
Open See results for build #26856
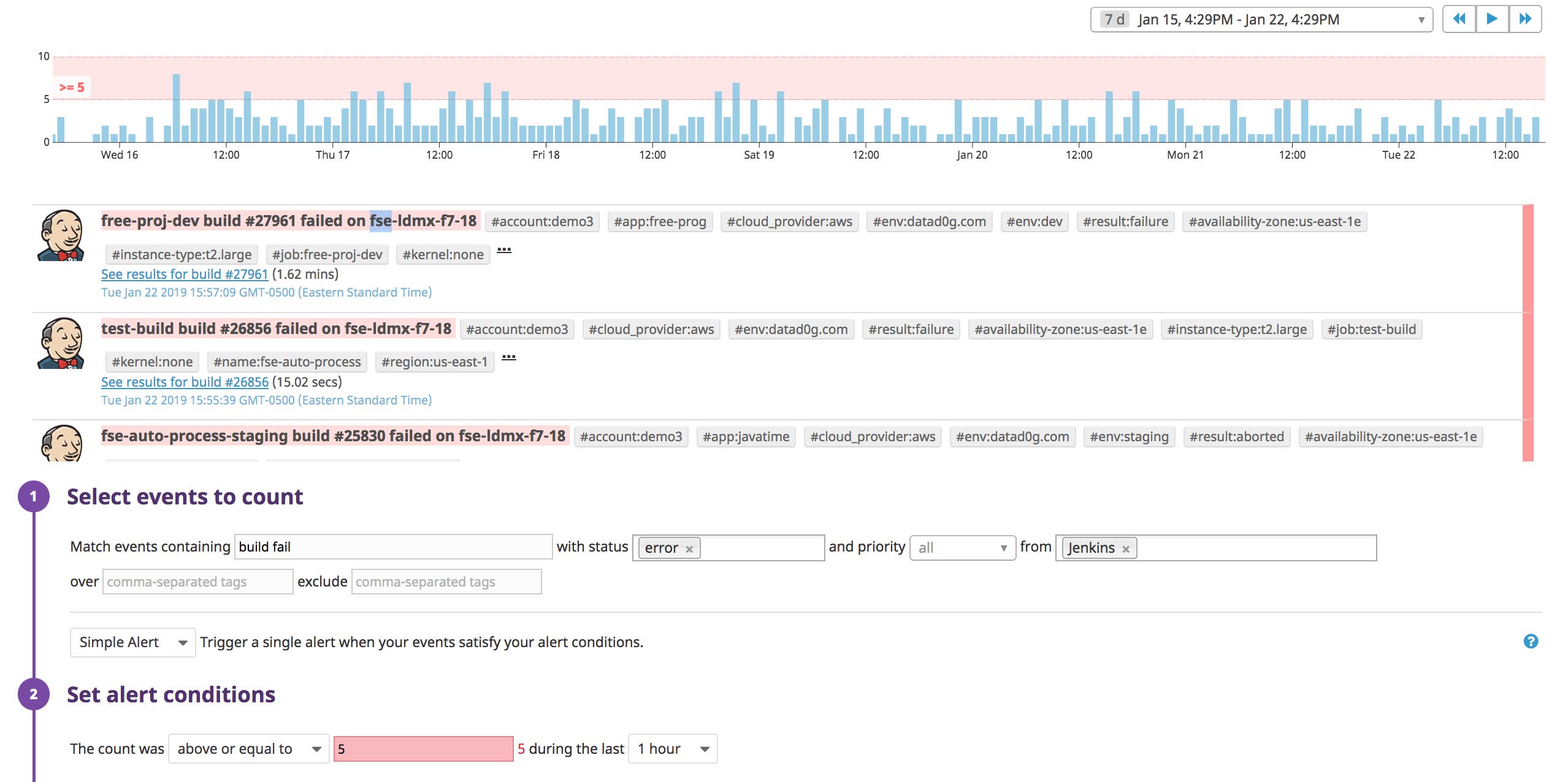point(185,382)
